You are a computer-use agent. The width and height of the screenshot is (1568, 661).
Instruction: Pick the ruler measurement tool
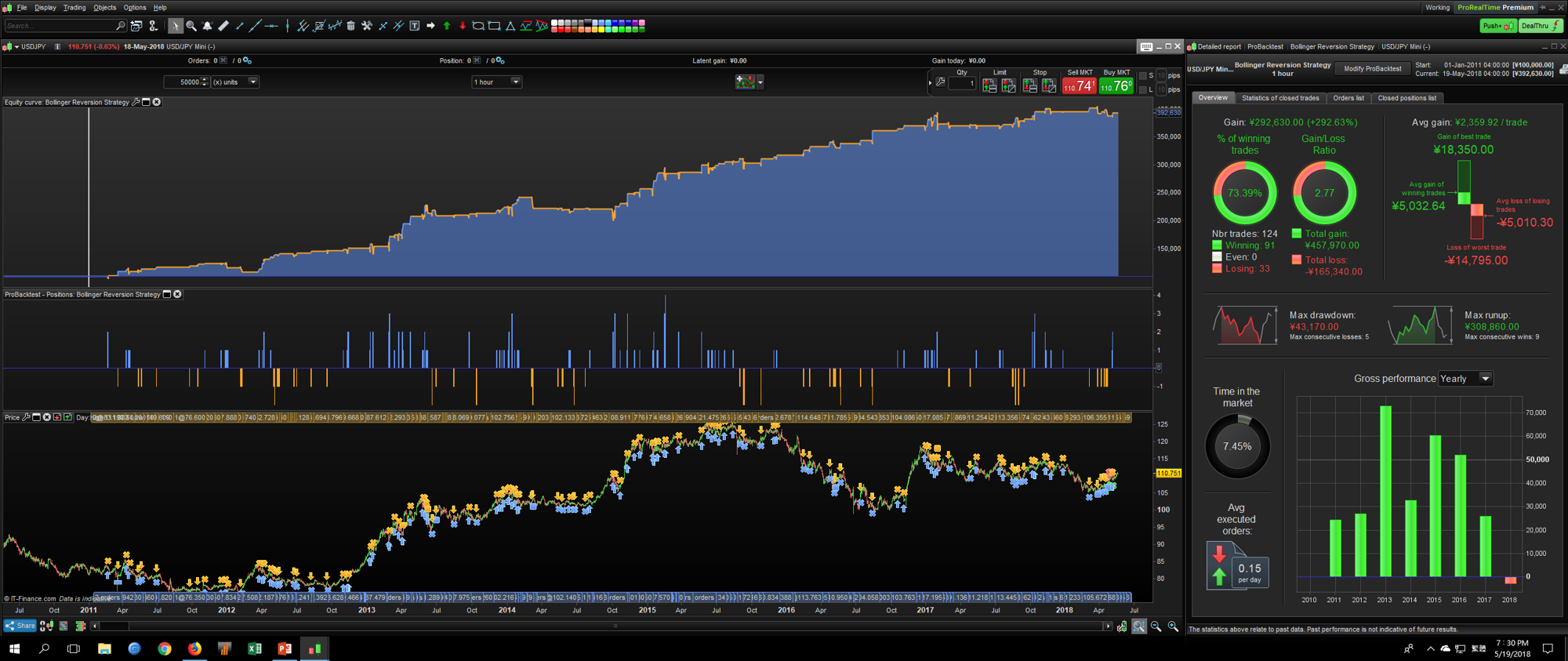[223, 26]
